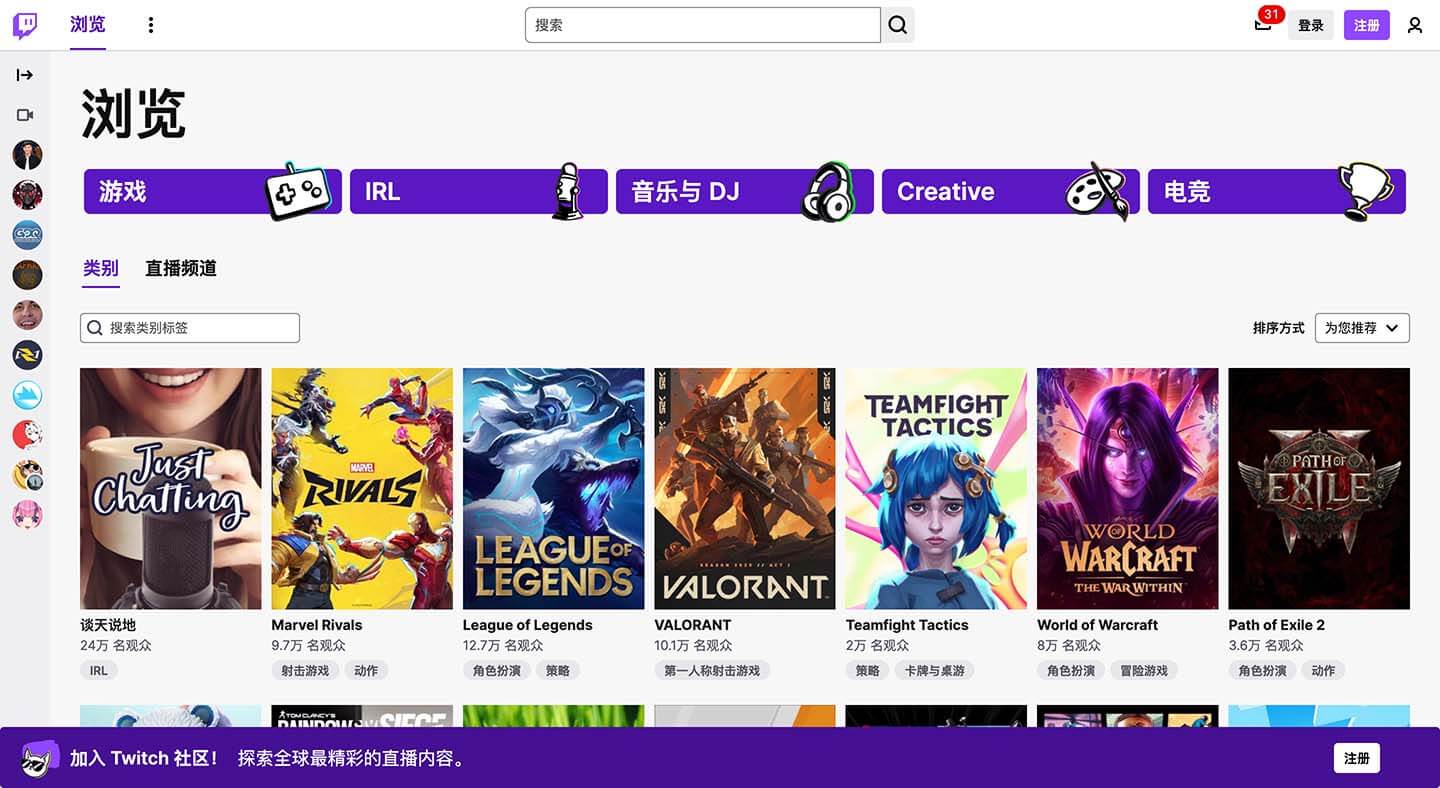This screenshot has width=1440, height=788.
Task: Click the search icon inside tag filter box
Action: [95, 328]
